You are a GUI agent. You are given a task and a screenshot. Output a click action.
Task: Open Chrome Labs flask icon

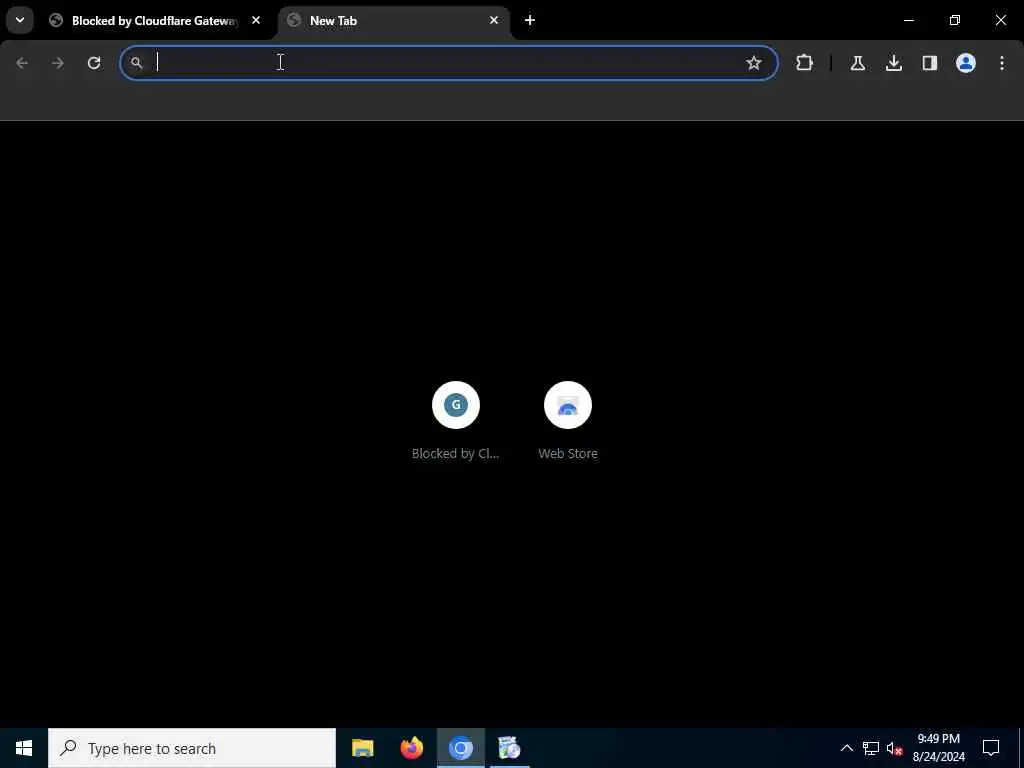click(x=857, y=63)
